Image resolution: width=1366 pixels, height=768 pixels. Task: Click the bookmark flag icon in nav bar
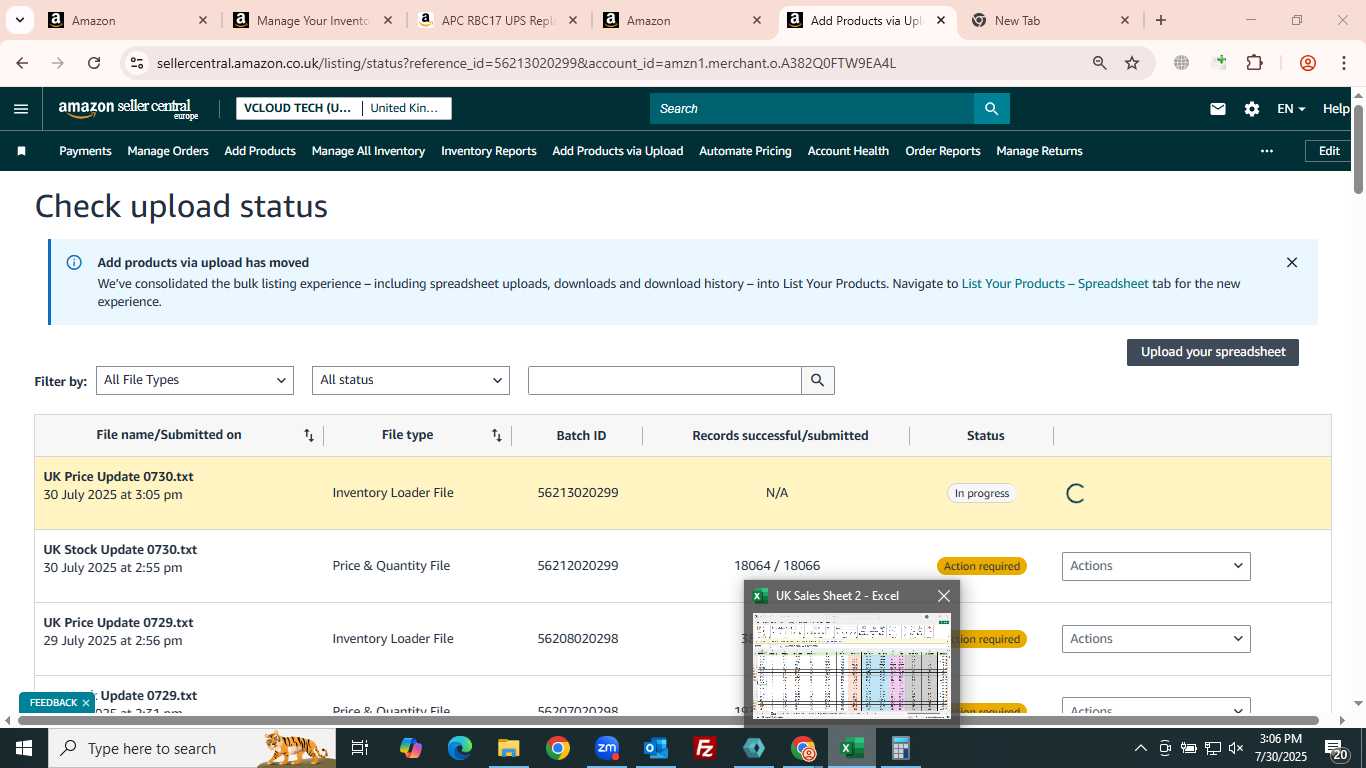(21, 151)
